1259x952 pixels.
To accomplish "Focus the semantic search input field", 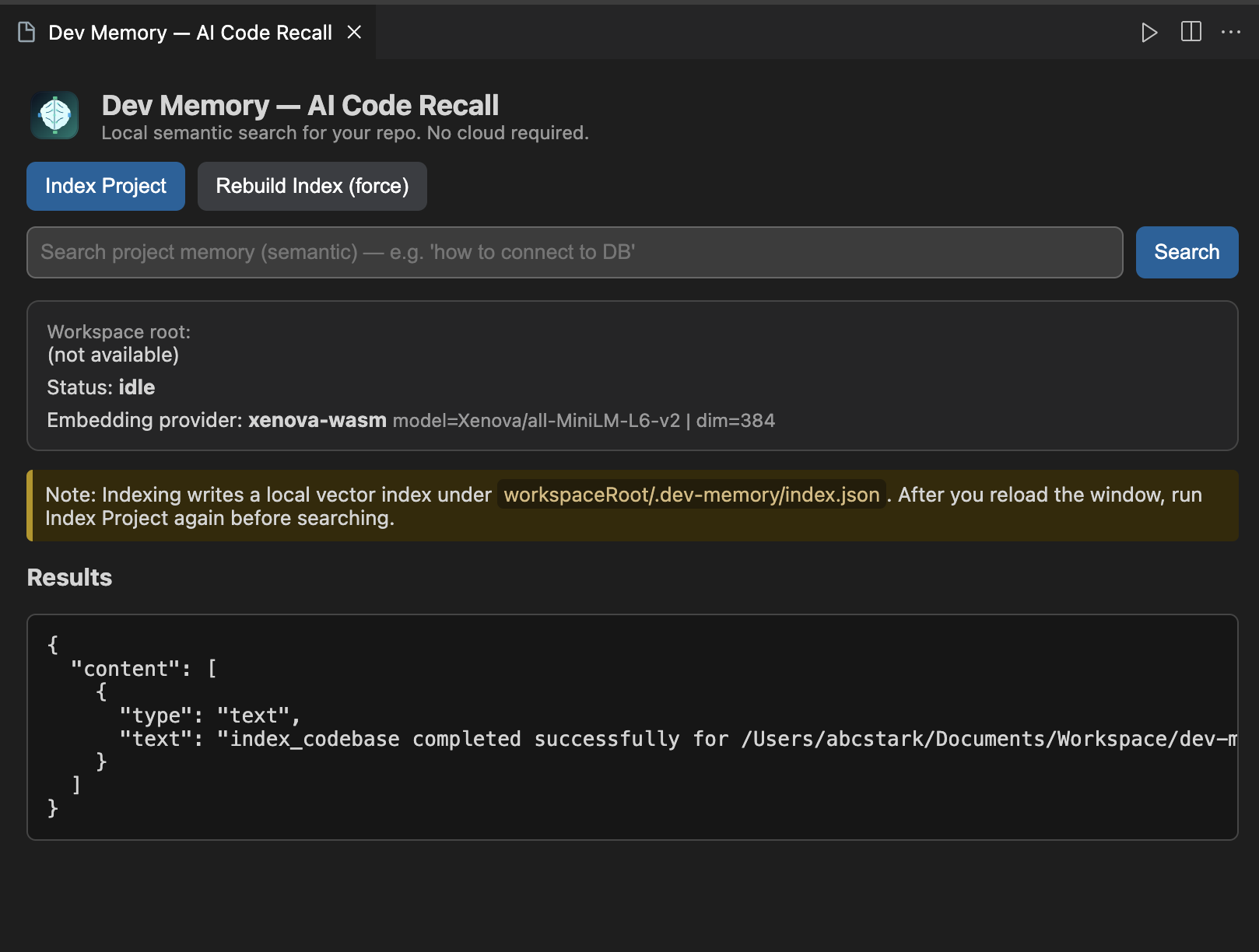I will 574,252.
